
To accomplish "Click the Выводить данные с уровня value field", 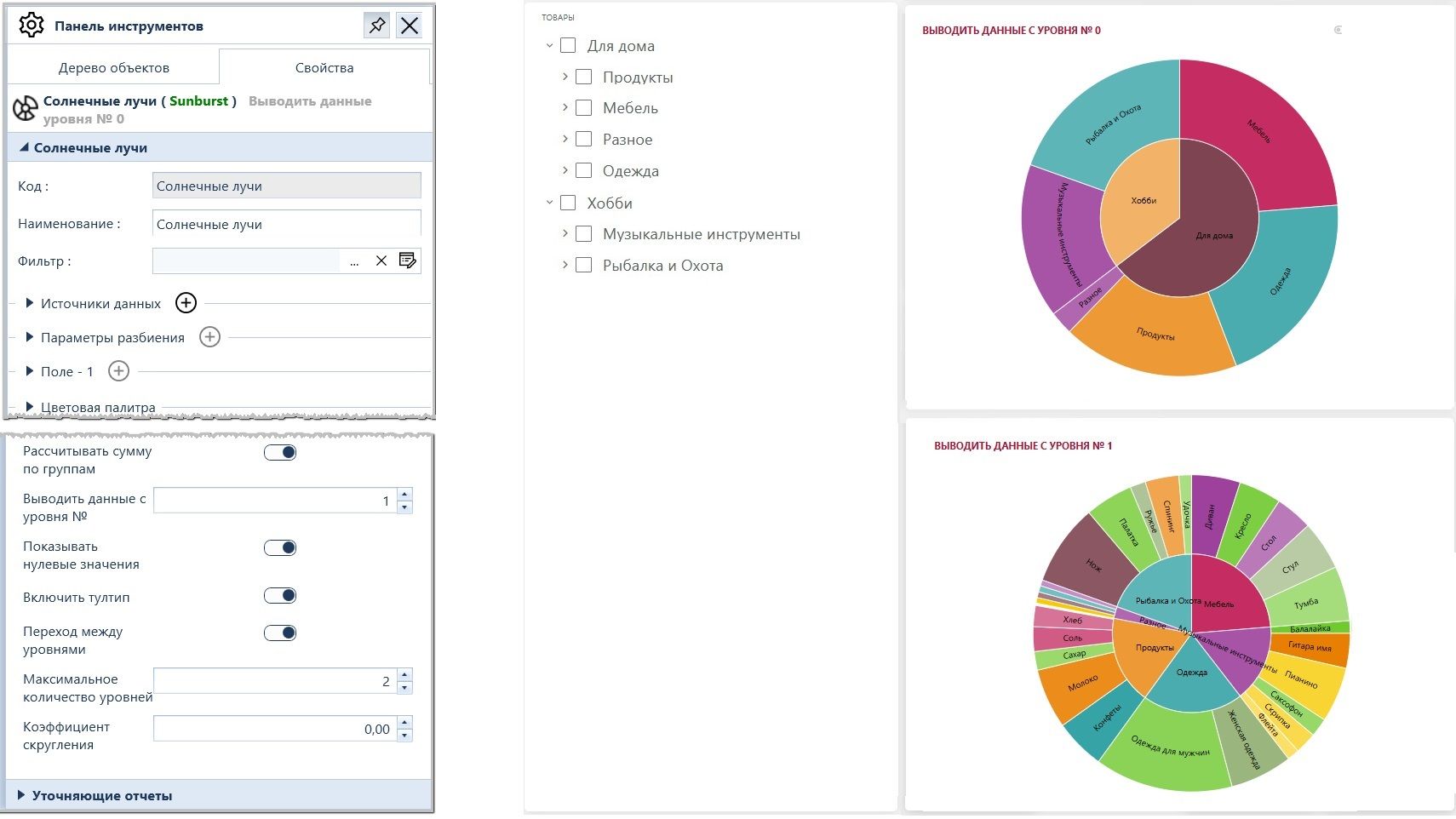I will (274, 501).
